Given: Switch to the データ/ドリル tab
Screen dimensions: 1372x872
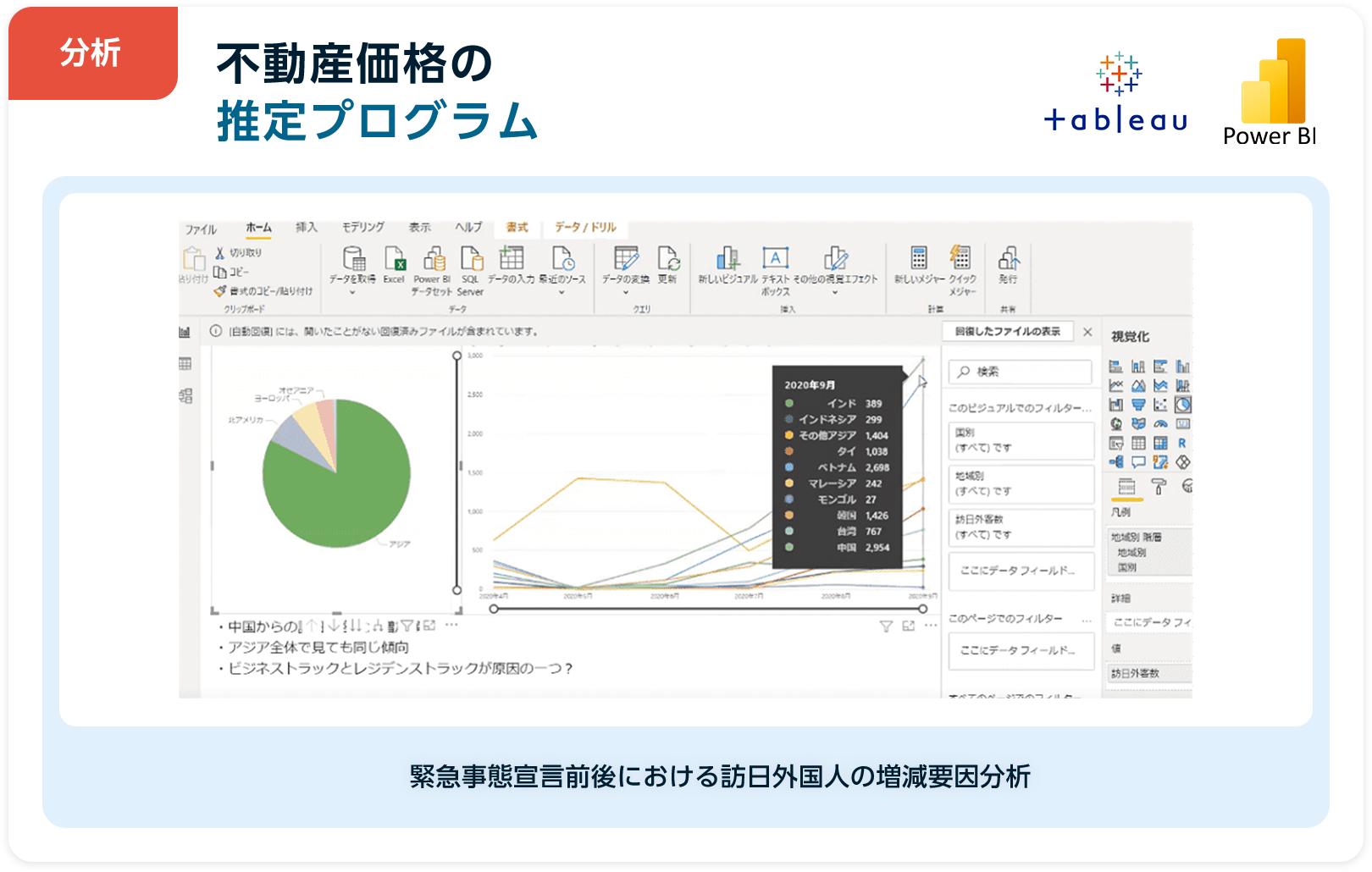Looking at the screenshot, I should click(x=585, y=228).
